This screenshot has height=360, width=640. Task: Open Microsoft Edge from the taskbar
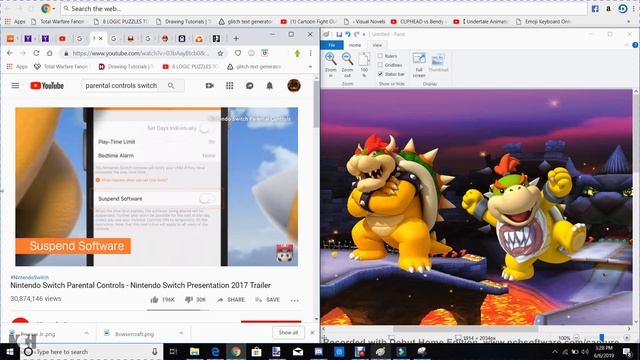[215, 352]
